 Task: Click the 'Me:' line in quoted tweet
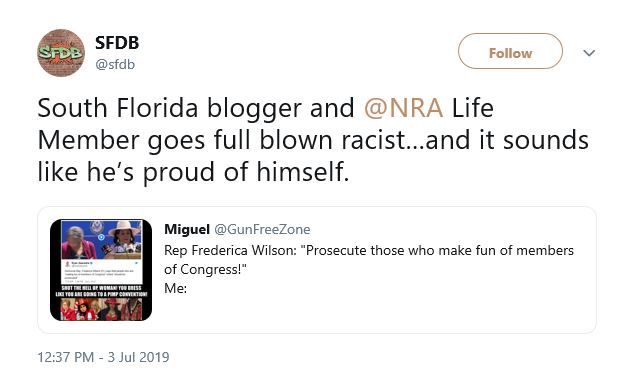tap(175, 288)
